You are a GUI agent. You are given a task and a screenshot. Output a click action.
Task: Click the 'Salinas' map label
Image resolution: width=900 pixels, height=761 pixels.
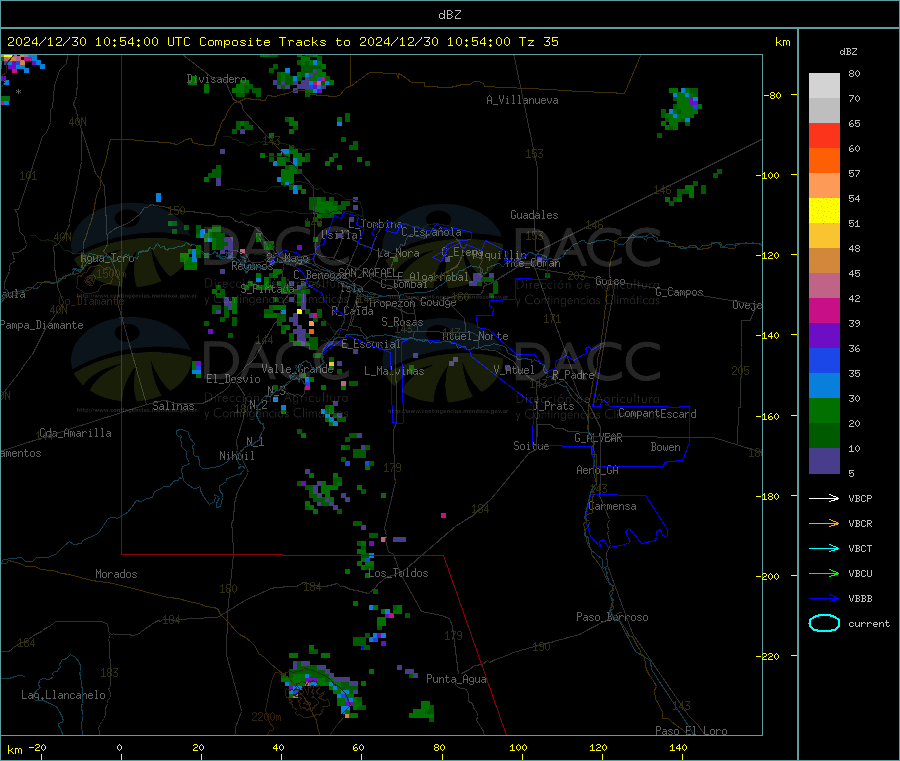tap(173, 406)
